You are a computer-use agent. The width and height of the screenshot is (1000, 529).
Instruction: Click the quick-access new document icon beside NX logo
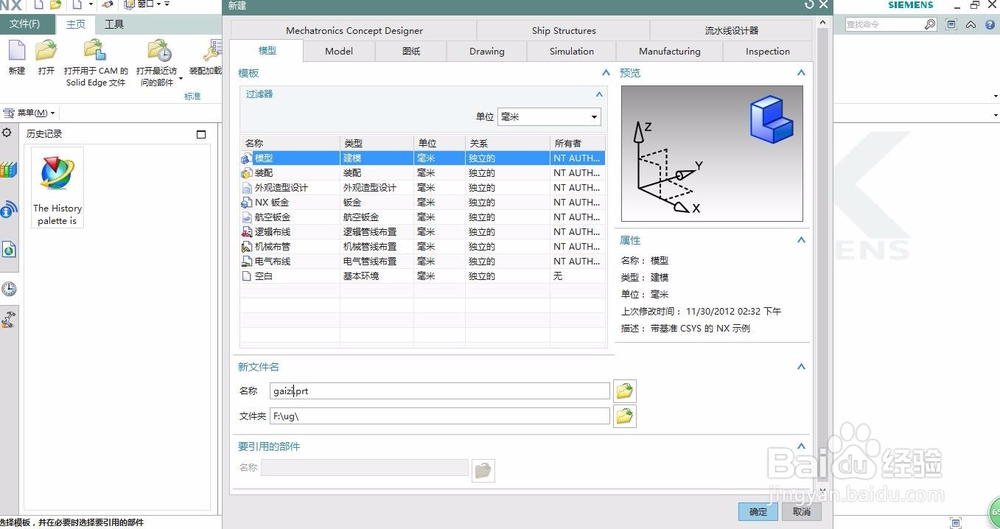tap(38, 5)
